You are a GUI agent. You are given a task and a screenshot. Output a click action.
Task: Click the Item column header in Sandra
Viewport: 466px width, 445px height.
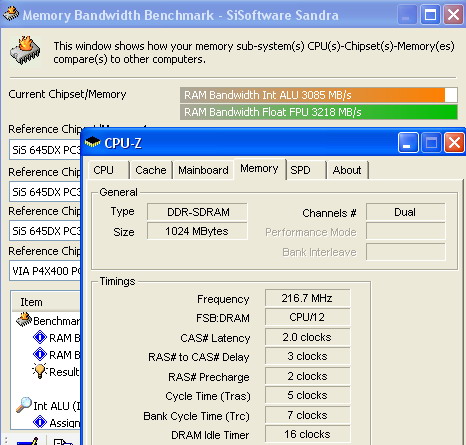[46, 302]
